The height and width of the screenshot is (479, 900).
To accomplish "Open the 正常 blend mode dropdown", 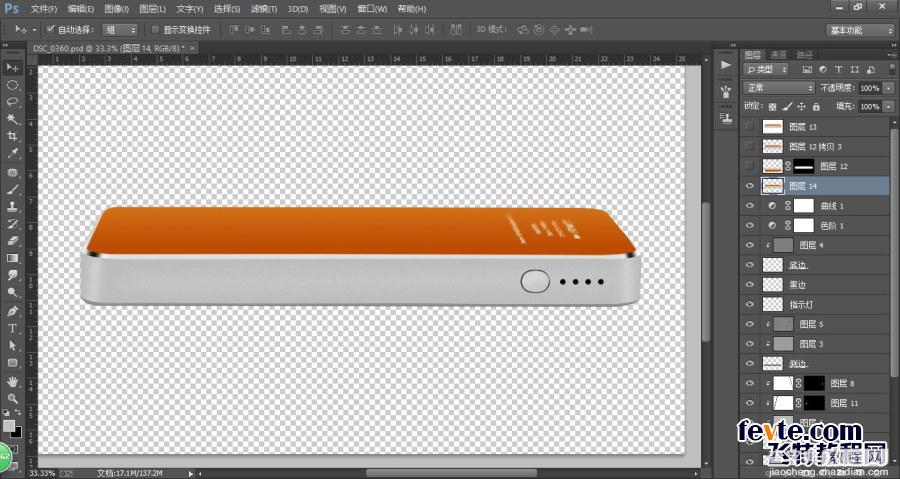I will click(778, 88).
